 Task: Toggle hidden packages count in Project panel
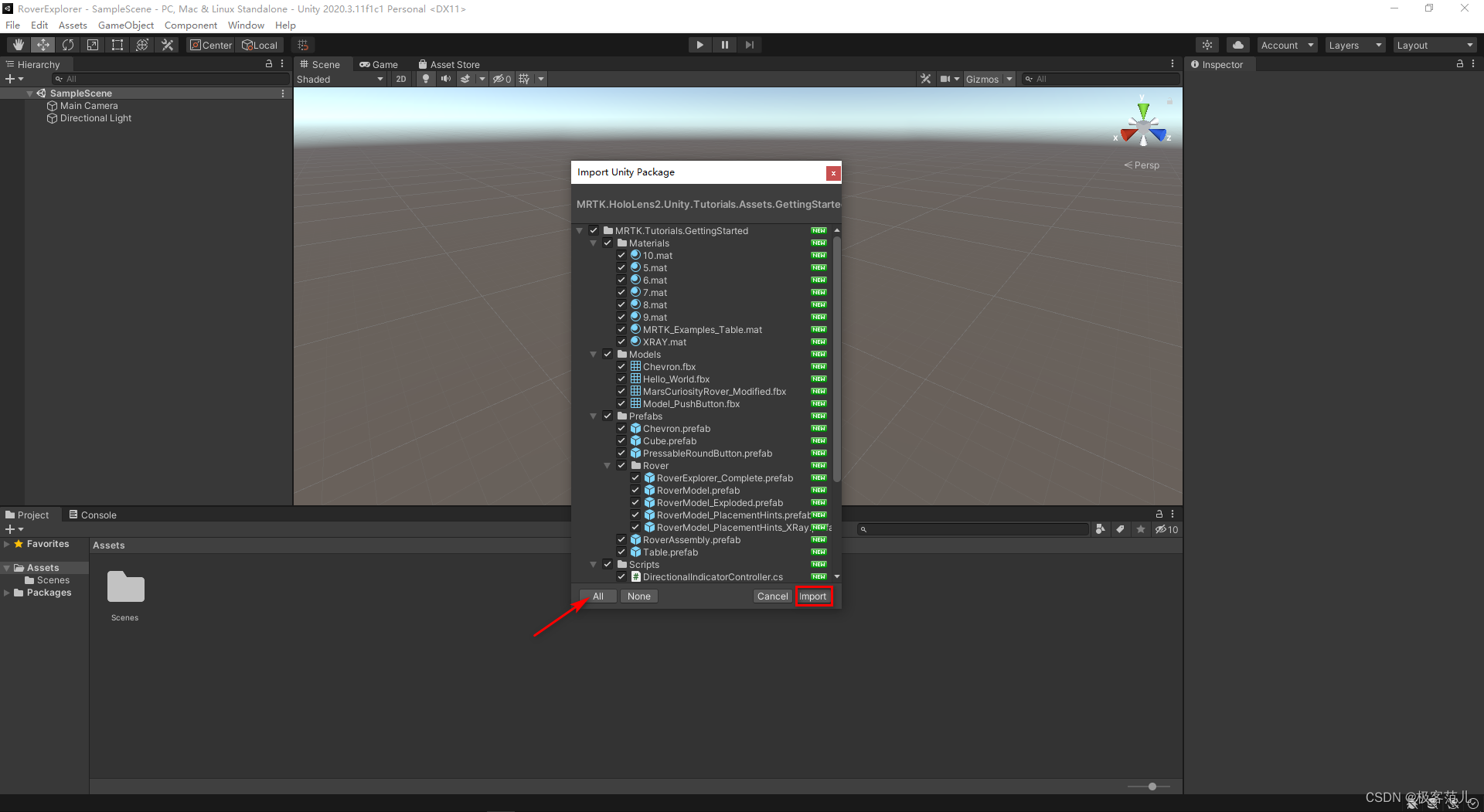click(1166, 529)
